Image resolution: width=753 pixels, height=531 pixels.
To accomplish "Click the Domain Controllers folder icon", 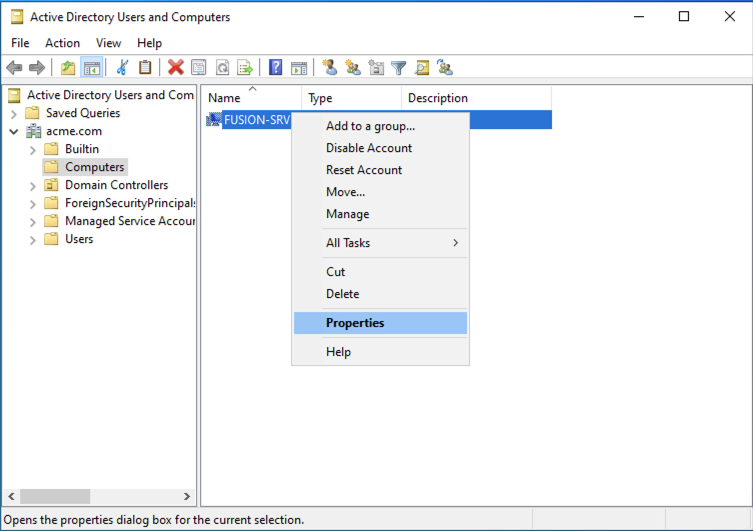I will 51,185.
